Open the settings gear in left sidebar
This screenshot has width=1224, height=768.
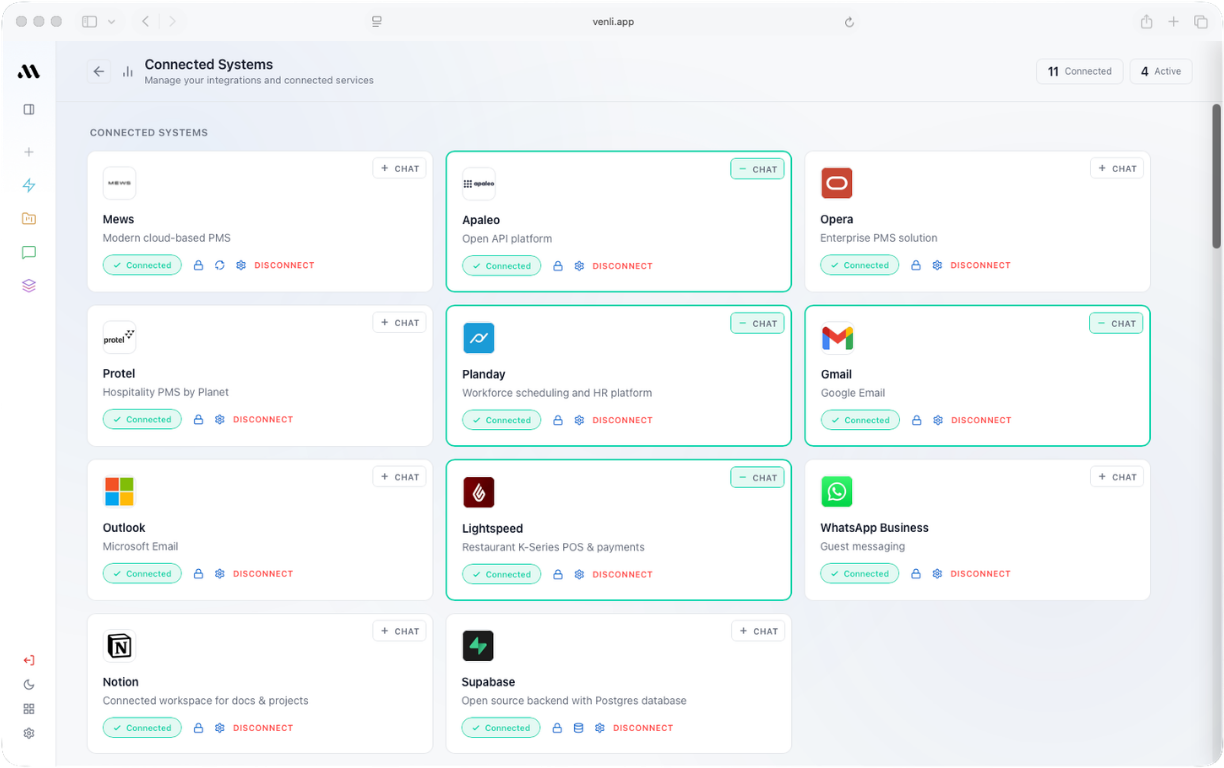[29, 733]
